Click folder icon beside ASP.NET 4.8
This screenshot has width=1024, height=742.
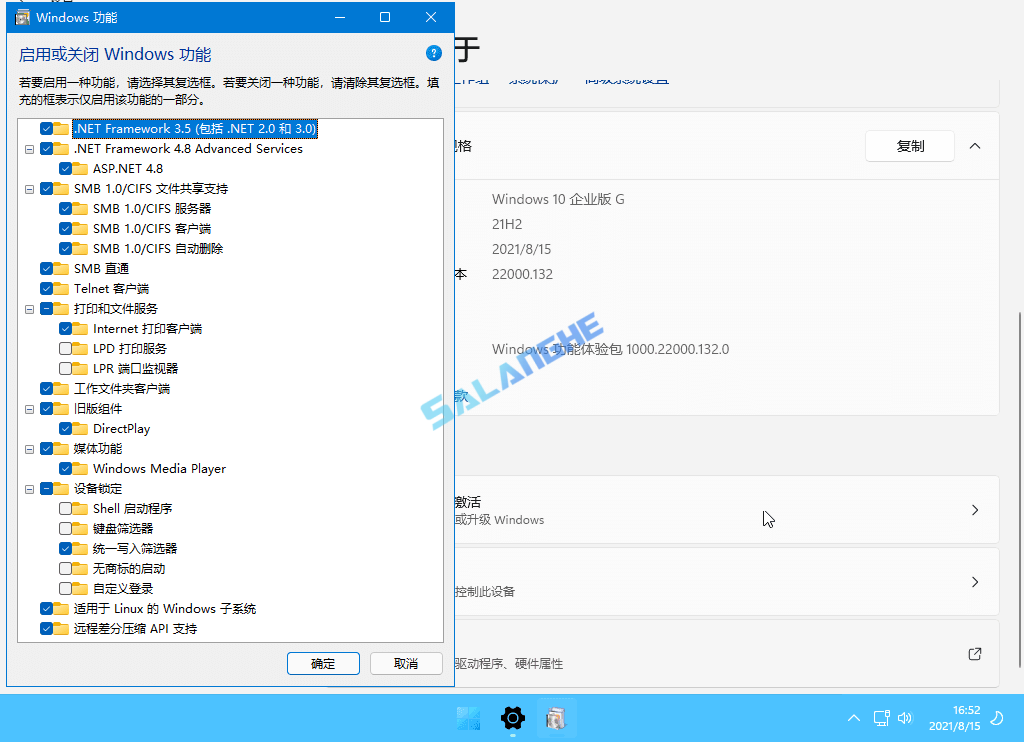coord(80,169)
